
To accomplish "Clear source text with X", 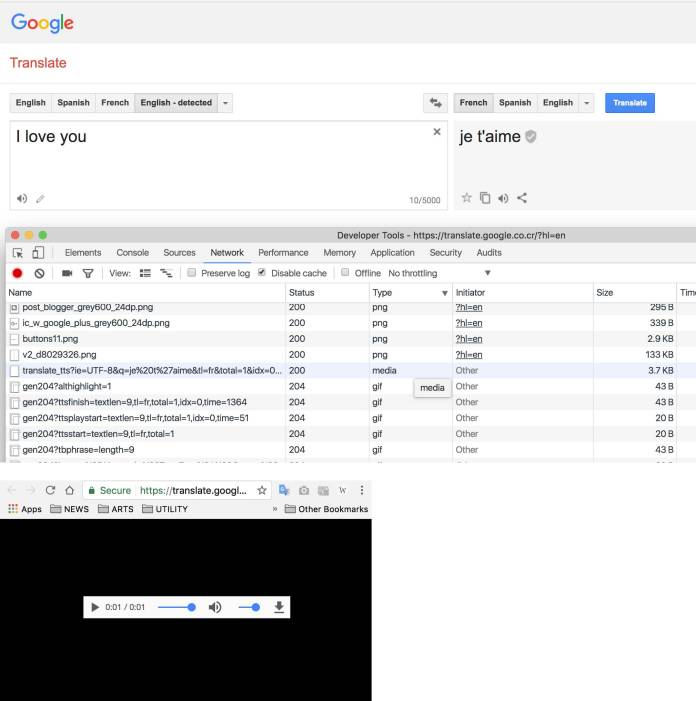I will [x=437, y=131].
